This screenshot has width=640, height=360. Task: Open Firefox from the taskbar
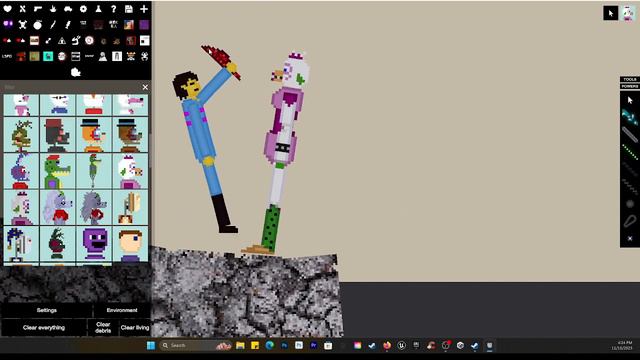[x=387, y=346]
